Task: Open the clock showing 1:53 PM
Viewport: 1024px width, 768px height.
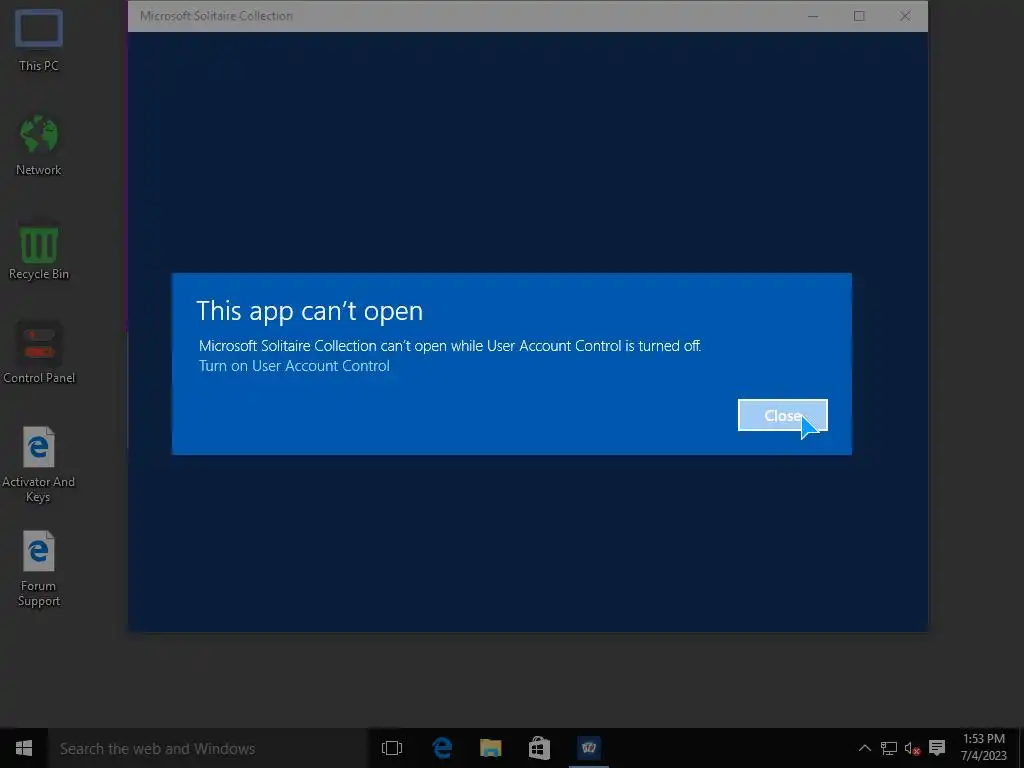Action: coord(984,748)
